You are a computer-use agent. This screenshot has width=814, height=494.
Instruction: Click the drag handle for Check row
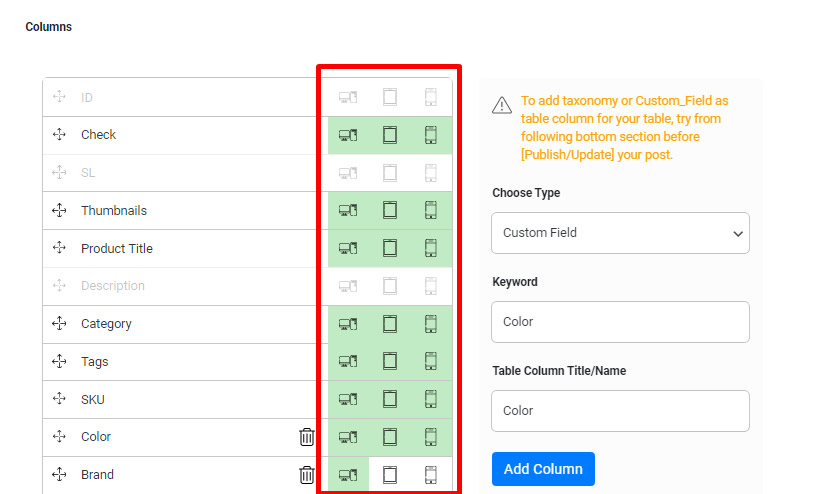coord(59,135)
